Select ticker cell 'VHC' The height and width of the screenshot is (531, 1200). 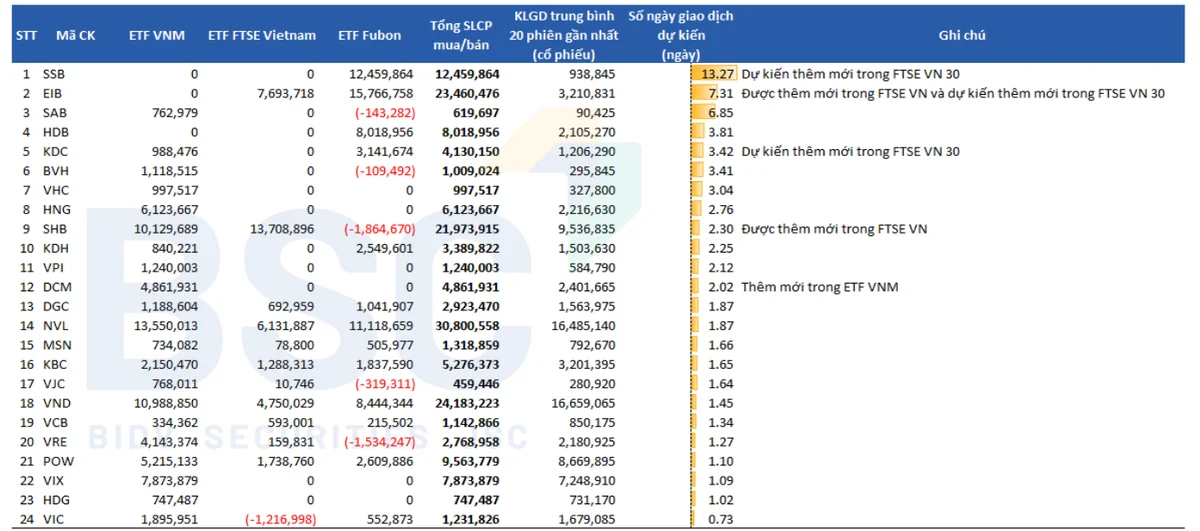point(55,190)
